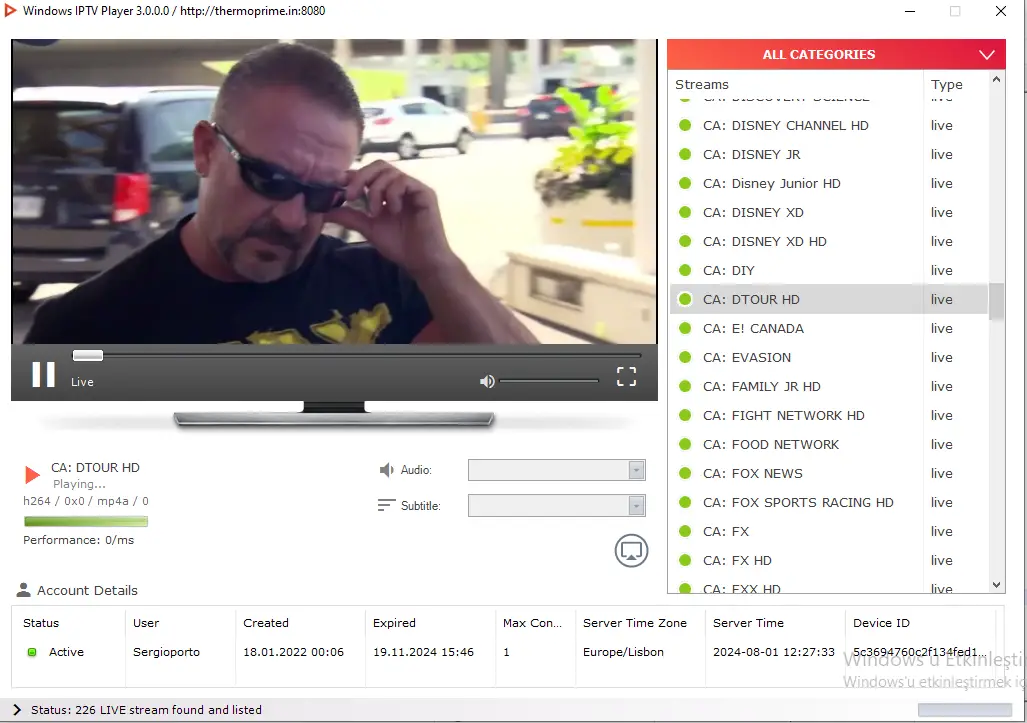Click the cast to screen icon
The height and width of the screenshot is (723, 1027).
tap(631, 551)
